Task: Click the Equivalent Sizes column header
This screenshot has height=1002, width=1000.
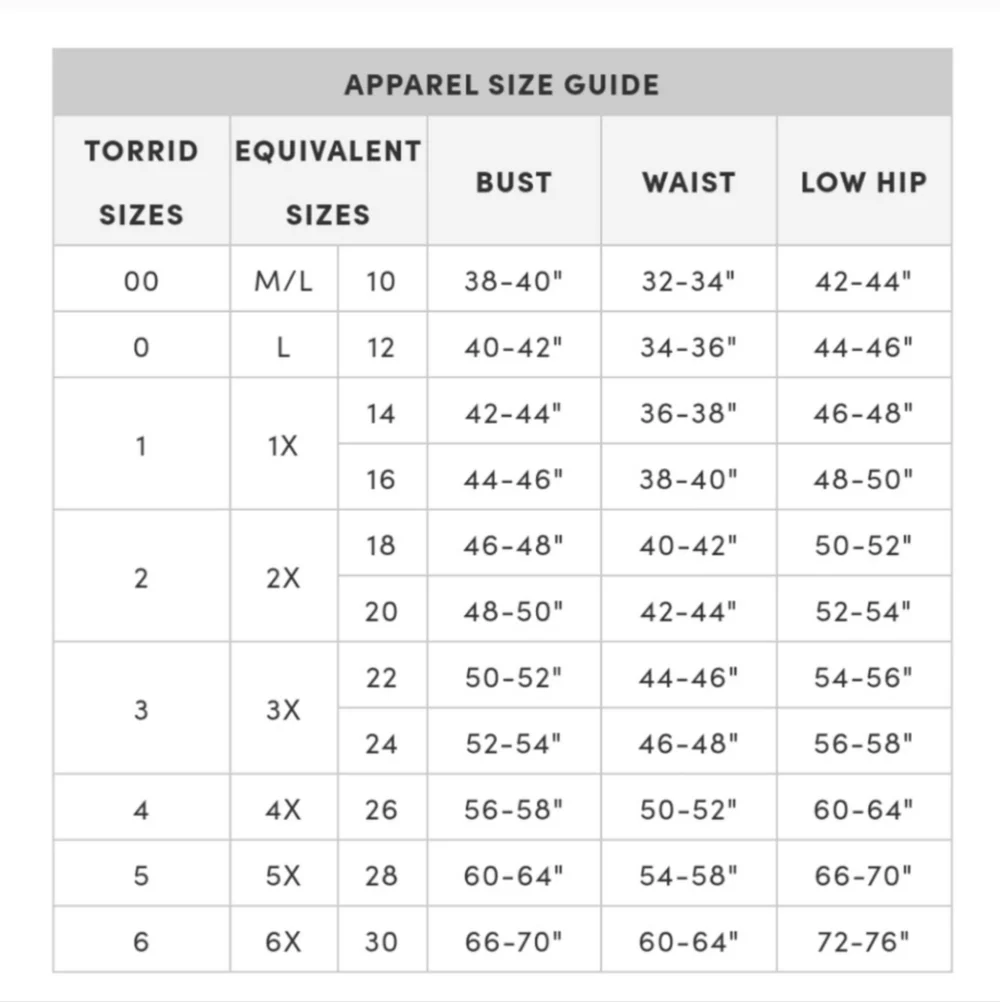Action: pos(328,182)
